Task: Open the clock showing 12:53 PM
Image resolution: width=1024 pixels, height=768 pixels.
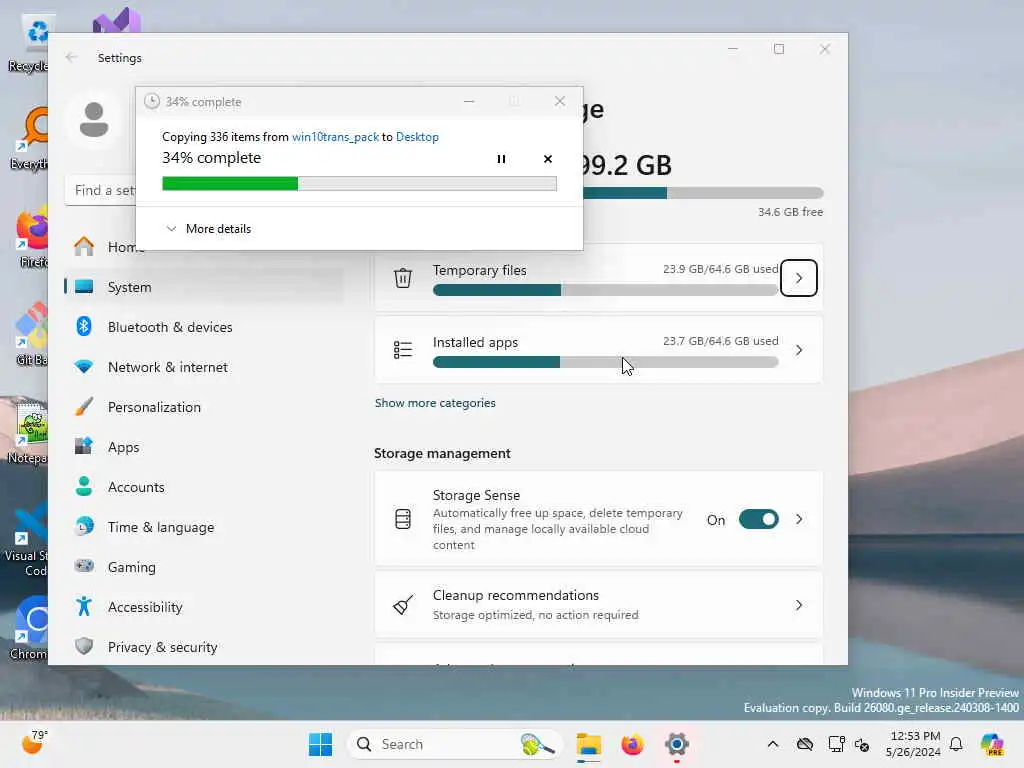Action: tap(914, 744)
